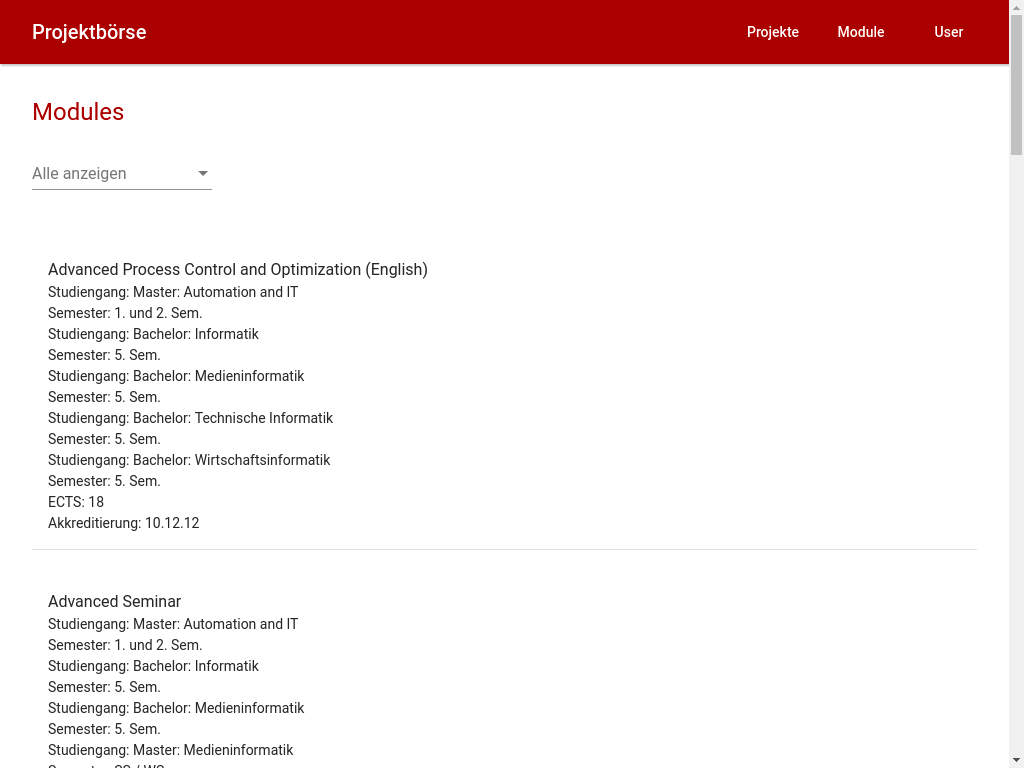Go to Projektbörse home via header title
The image size is (1024, 768).
(89, 32)
